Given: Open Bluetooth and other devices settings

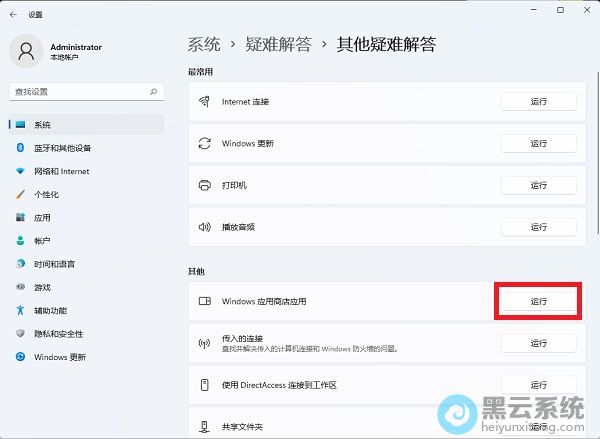Looking at the screenshot, I should point(61,148).
